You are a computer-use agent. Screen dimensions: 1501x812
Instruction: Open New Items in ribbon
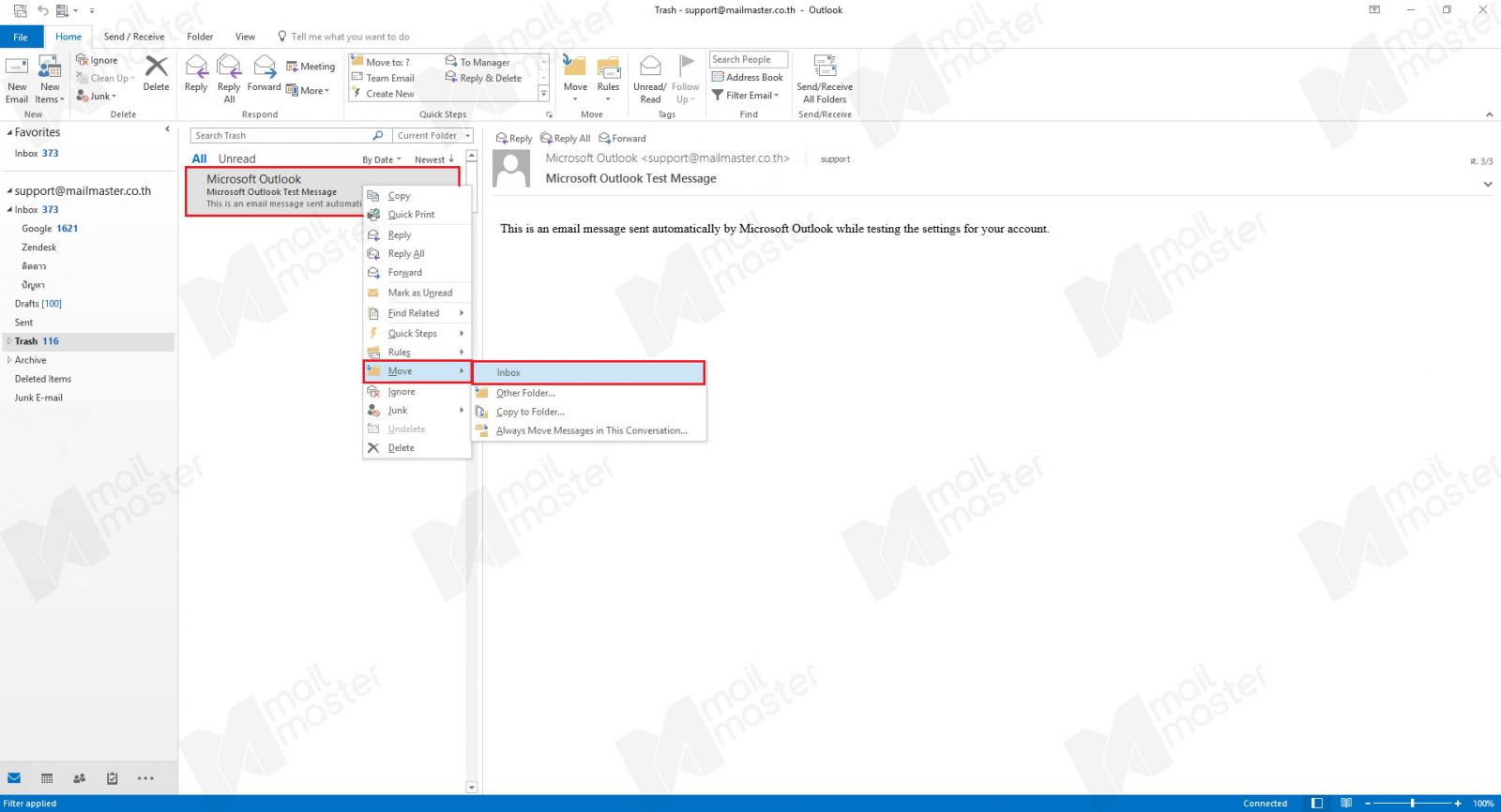tap(50, 80)
